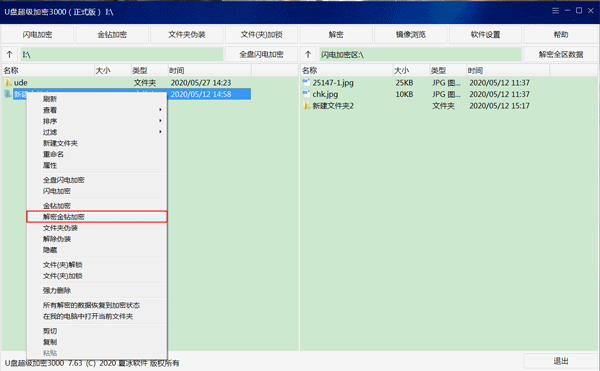Click the 解密 toolbar button
The image size is (600, 371).
click(x=336, y=34)
